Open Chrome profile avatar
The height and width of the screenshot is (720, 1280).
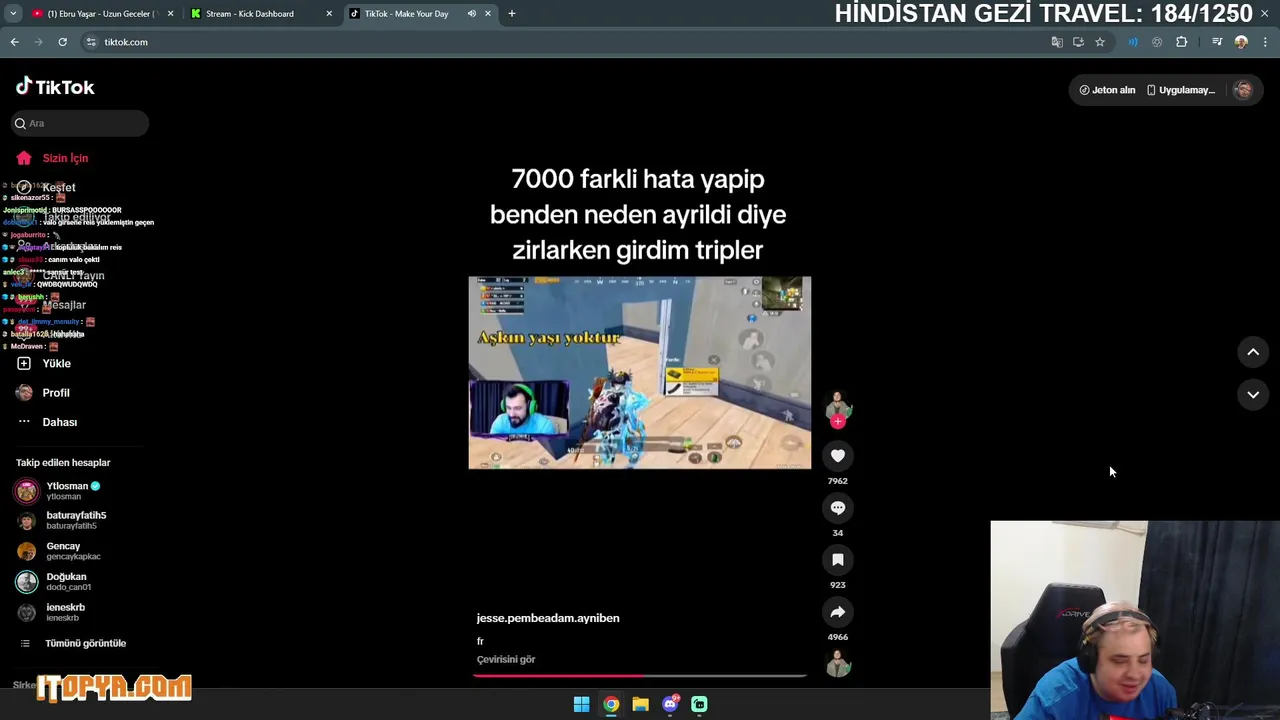coord(1241,42)
